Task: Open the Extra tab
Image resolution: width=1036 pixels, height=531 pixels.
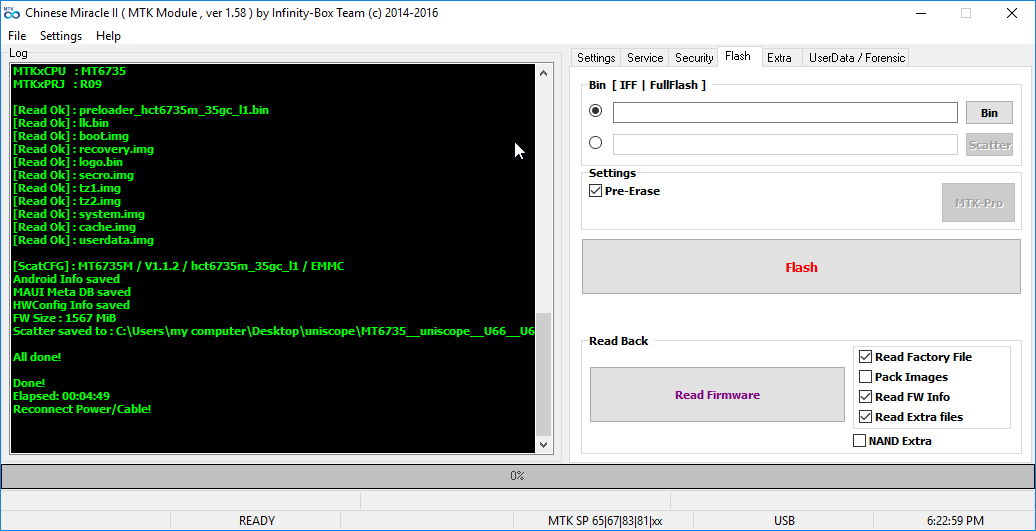Action: 779,58
